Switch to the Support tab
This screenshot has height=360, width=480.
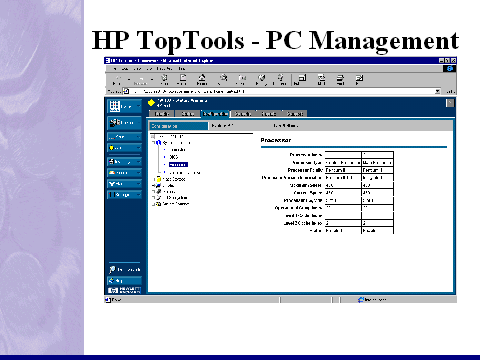295,114
